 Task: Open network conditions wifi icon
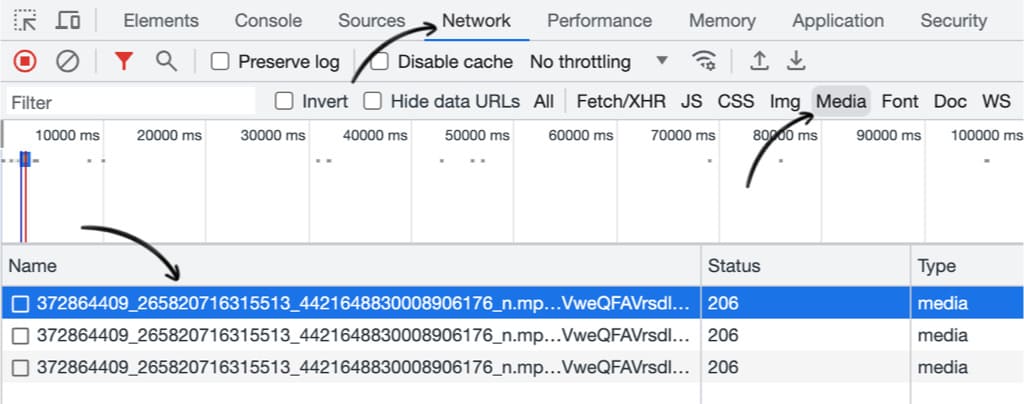[x=704, y=61]
